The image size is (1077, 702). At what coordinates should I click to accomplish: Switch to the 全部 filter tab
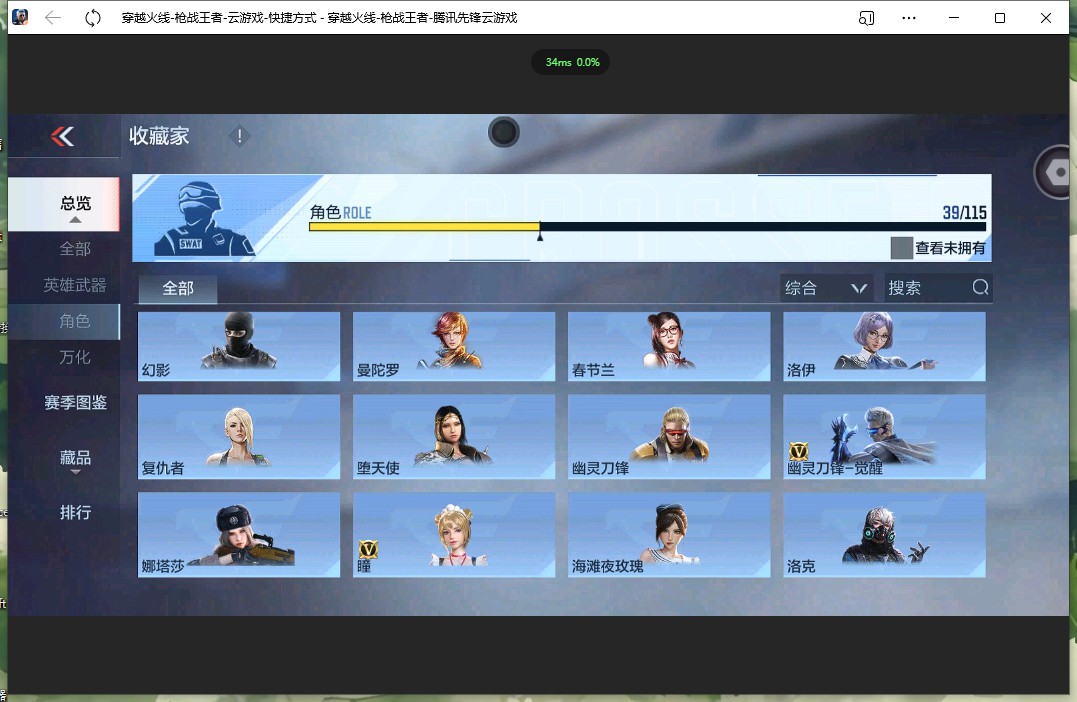click(x=178, y=288)
